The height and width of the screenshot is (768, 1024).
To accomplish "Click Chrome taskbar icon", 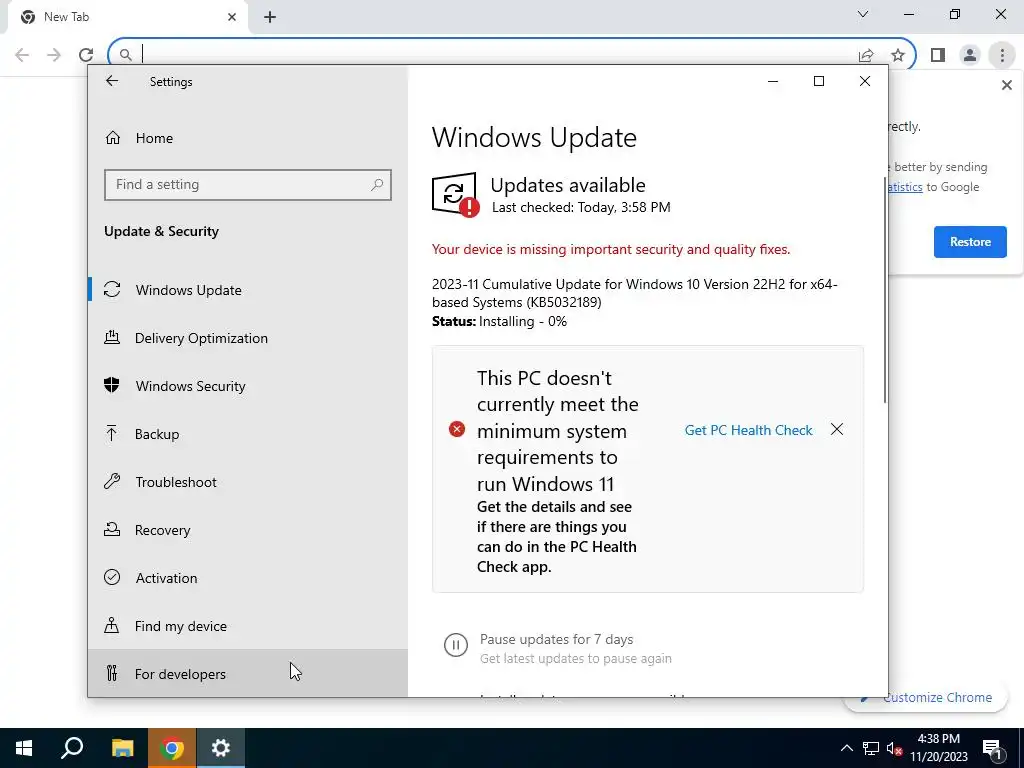I will click(x=171, y=748).
